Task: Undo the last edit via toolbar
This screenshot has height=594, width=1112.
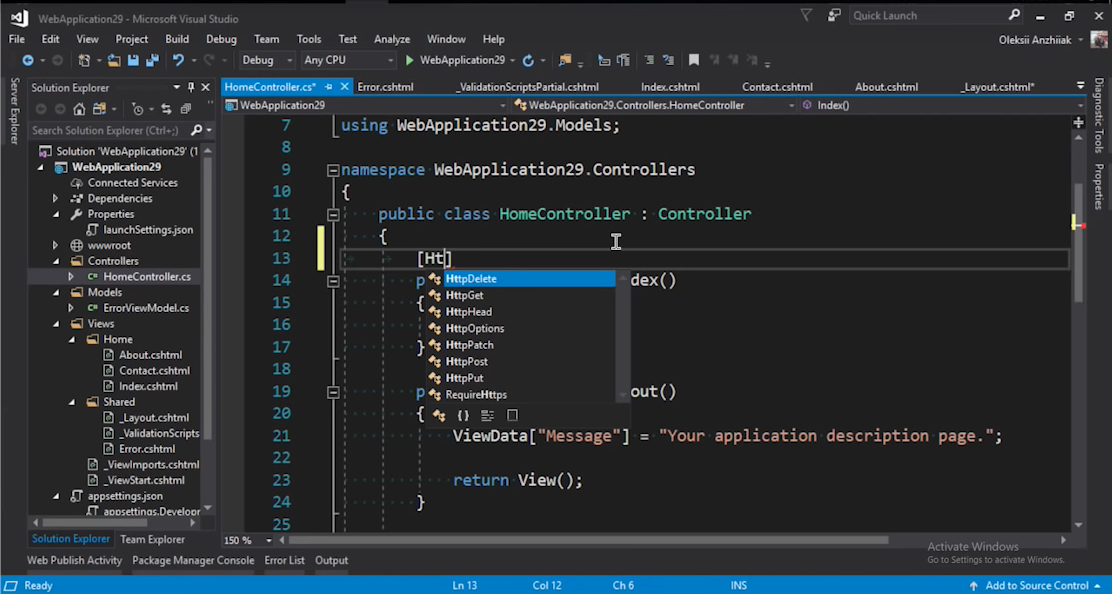Action: click(178, 60)
